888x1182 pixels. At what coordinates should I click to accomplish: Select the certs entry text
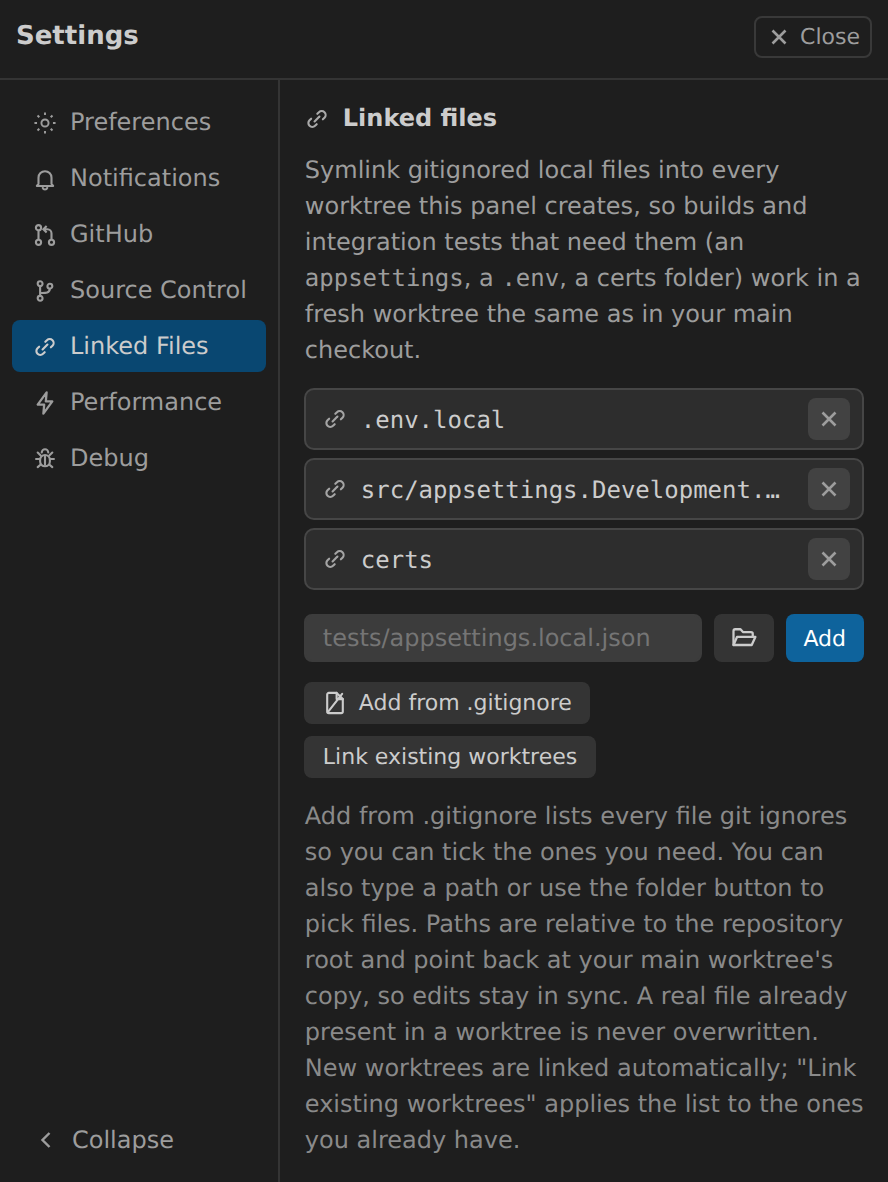coord(397,560)
